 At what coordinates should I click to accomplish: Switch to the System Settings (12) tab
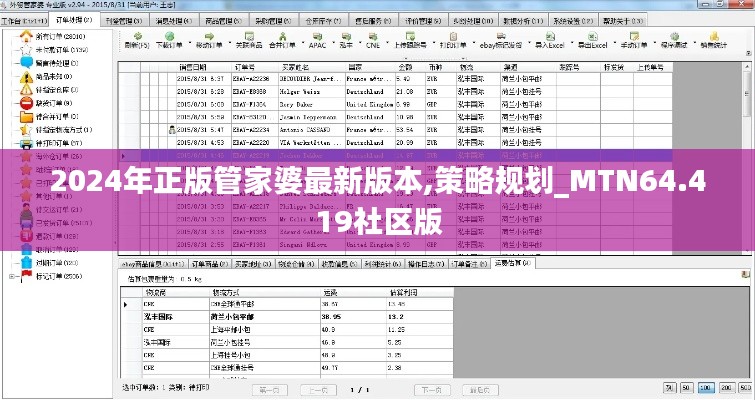(x=573, y=21)
